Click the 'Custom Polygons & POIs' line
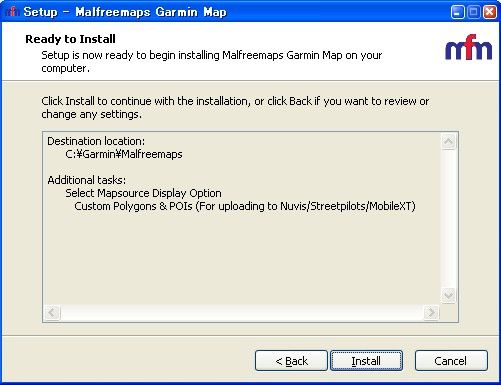 click(x=245, y=206)
